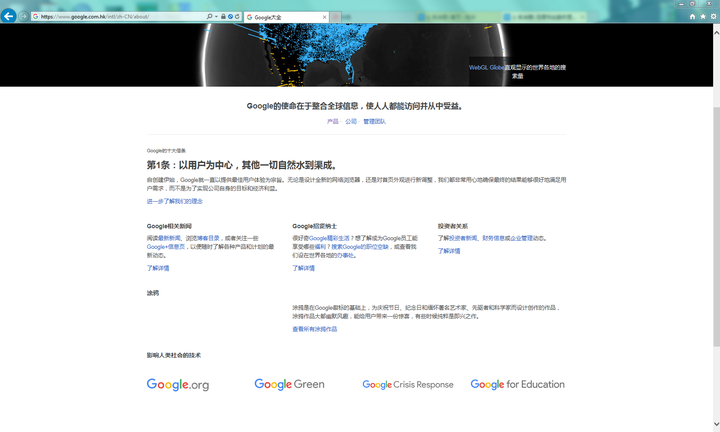Viewport: 720px width, 432px height.
Task: Click the Google favicon in the address bar
Action: (x=35, y=17)
